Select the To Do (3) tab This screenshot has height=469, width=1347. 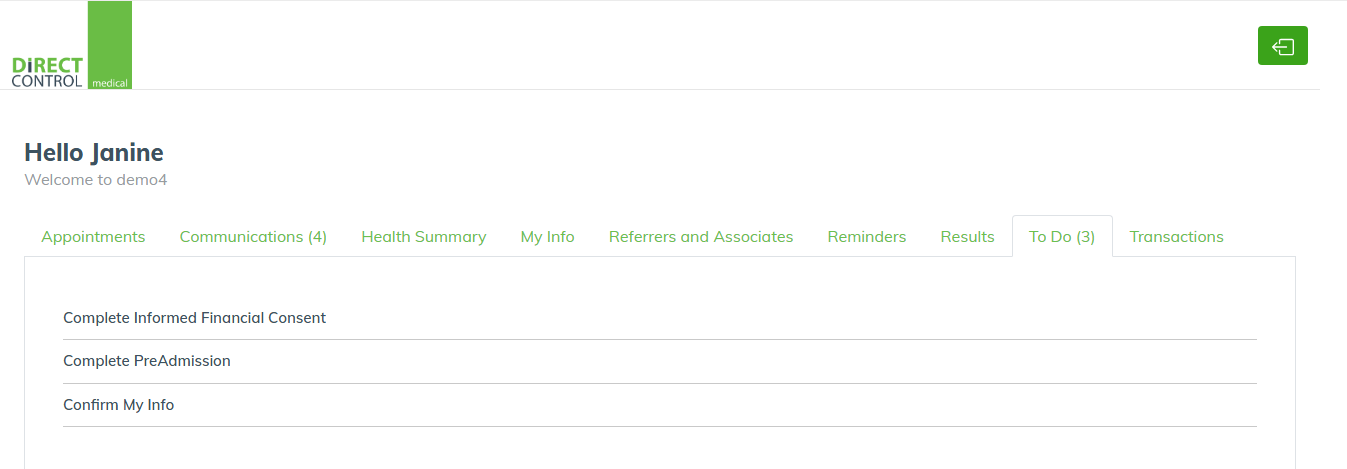(1062, 237)
